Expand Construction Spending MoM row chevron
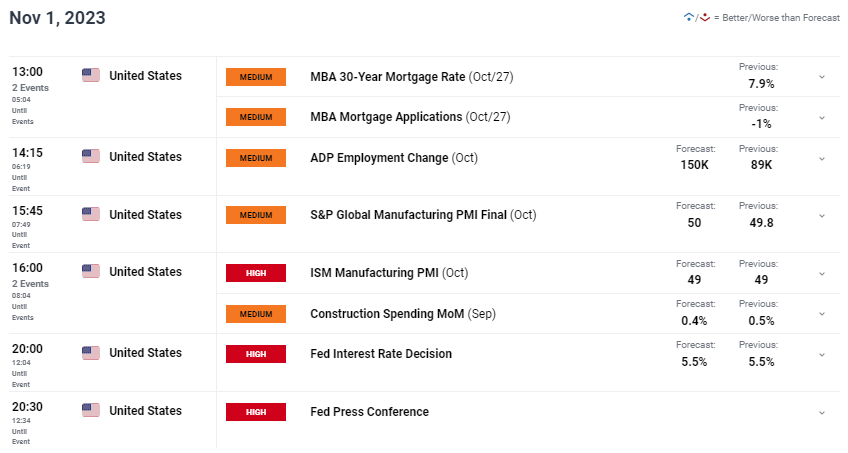The width and height of the screenshot is (848, 453). pyautogui.click(x=822, y=314)
